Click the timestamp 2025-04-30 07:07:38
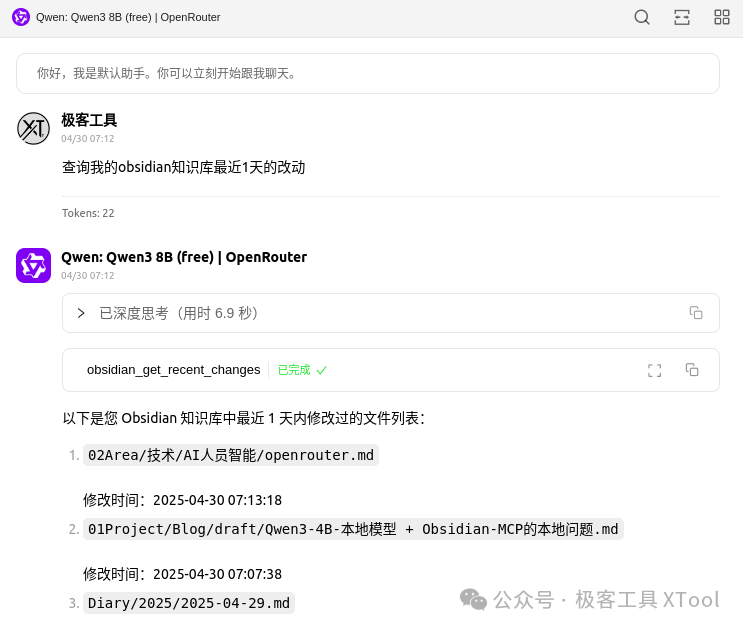This screenshot has height=630, width=743. point(217,574)
